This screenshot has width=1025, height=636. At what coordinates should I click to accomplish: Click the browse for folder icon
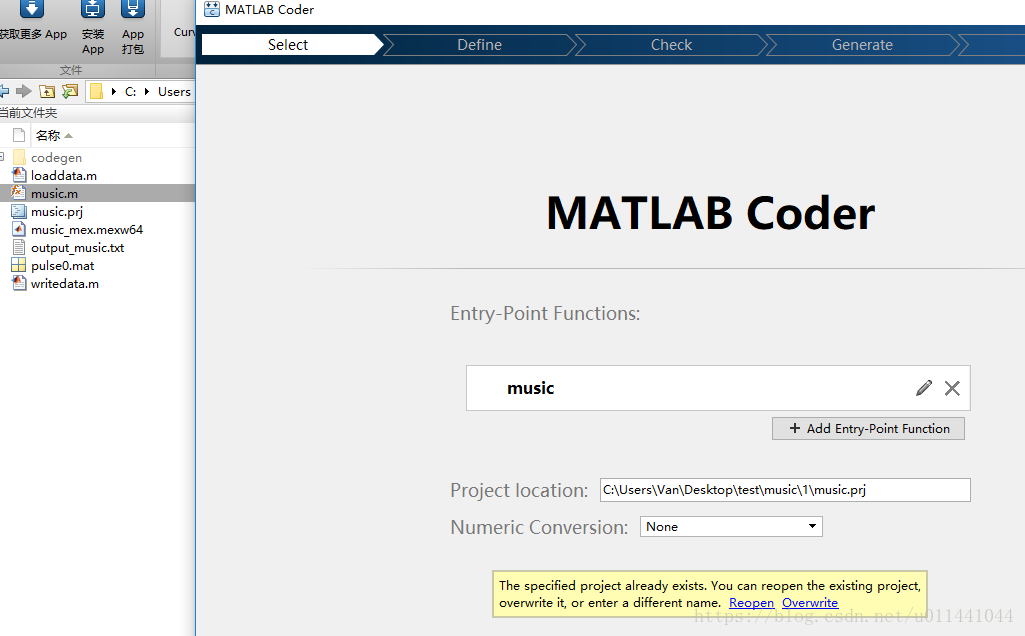tap(70, 92)
